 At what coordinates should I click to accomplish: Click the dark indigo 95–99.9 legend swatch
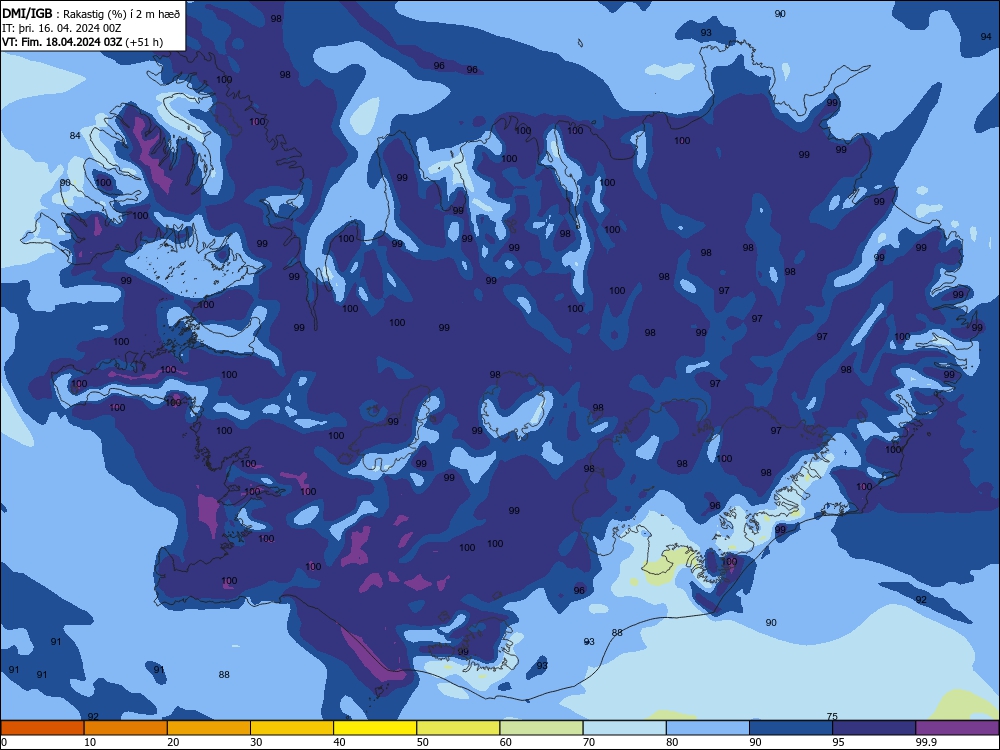pyautogui.click(x=874, y=728)
